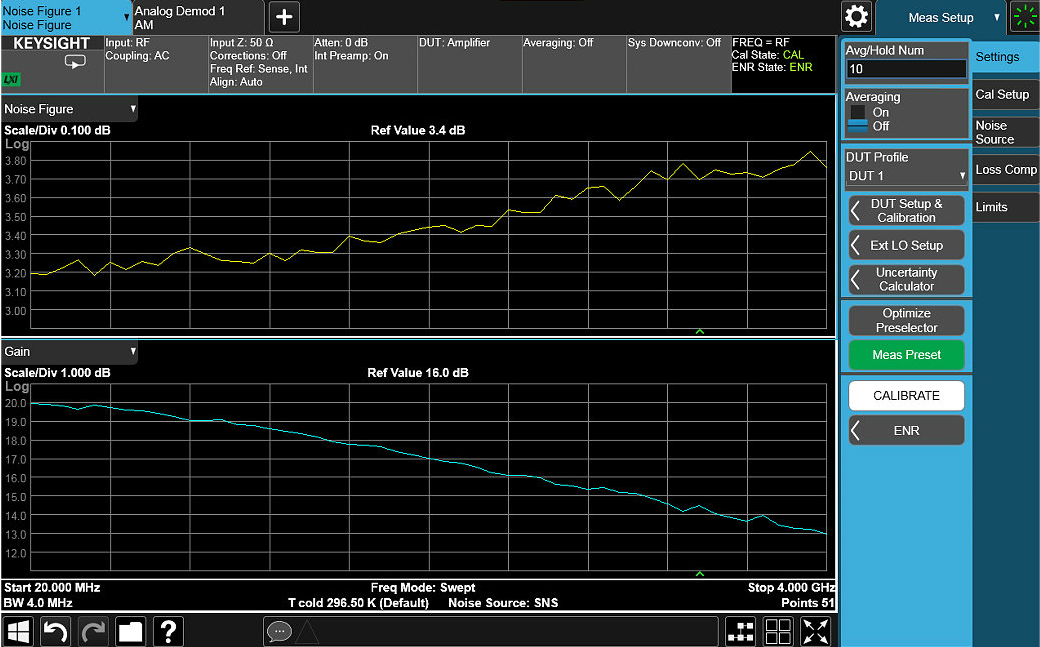Click the plus icon to add a screen

[x=284, y=17]
